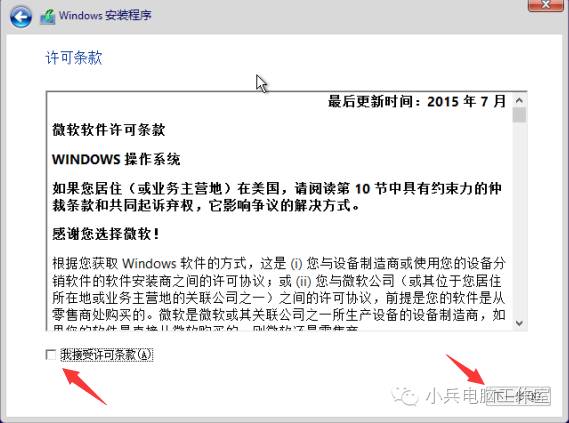Image resolution: width=569 pixels, height=423 pixels.
Task: Click the Windows 安装程序 title text
Action: coord(105,16)
